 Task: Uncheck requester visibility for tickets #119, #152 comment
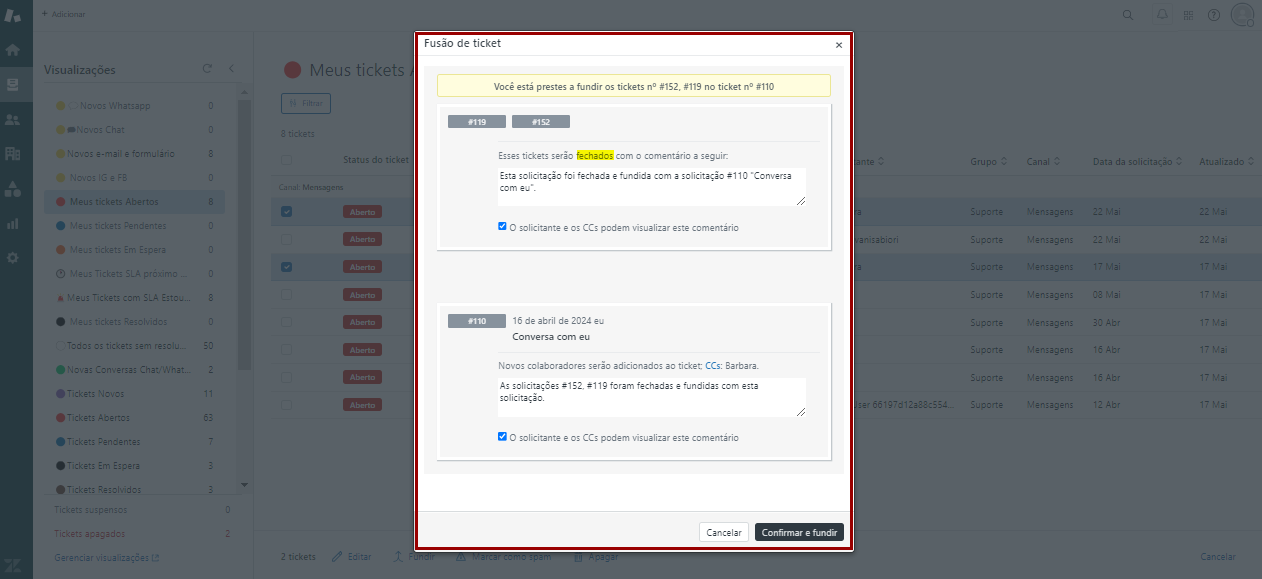[502, 227]
